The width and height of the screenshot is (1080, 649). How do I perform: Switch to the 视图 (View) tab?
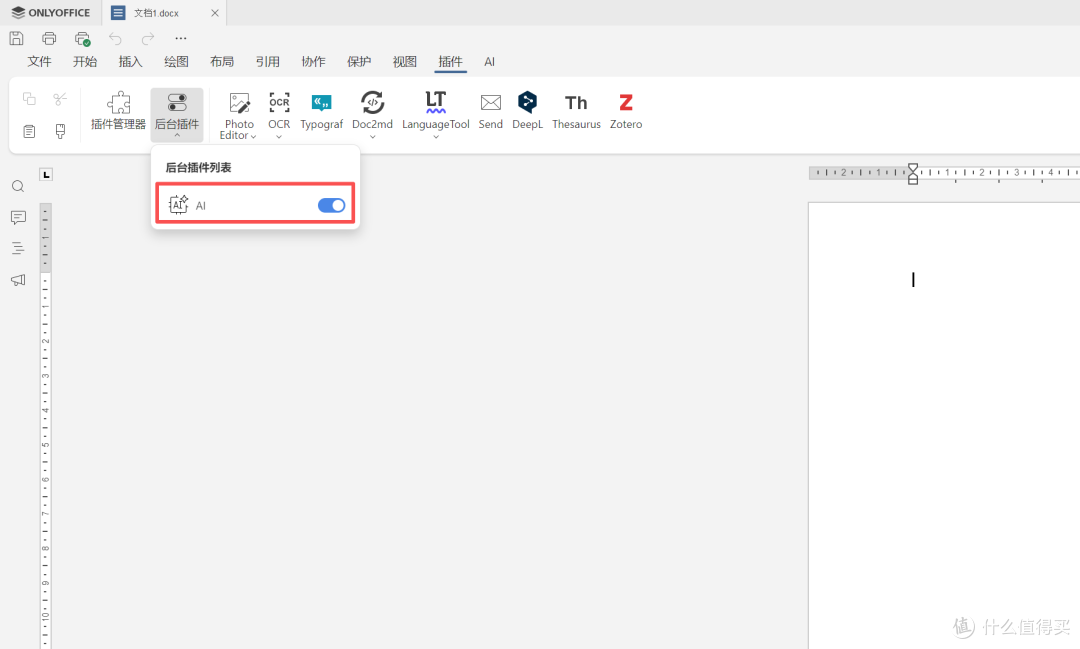tap(404, 62)
